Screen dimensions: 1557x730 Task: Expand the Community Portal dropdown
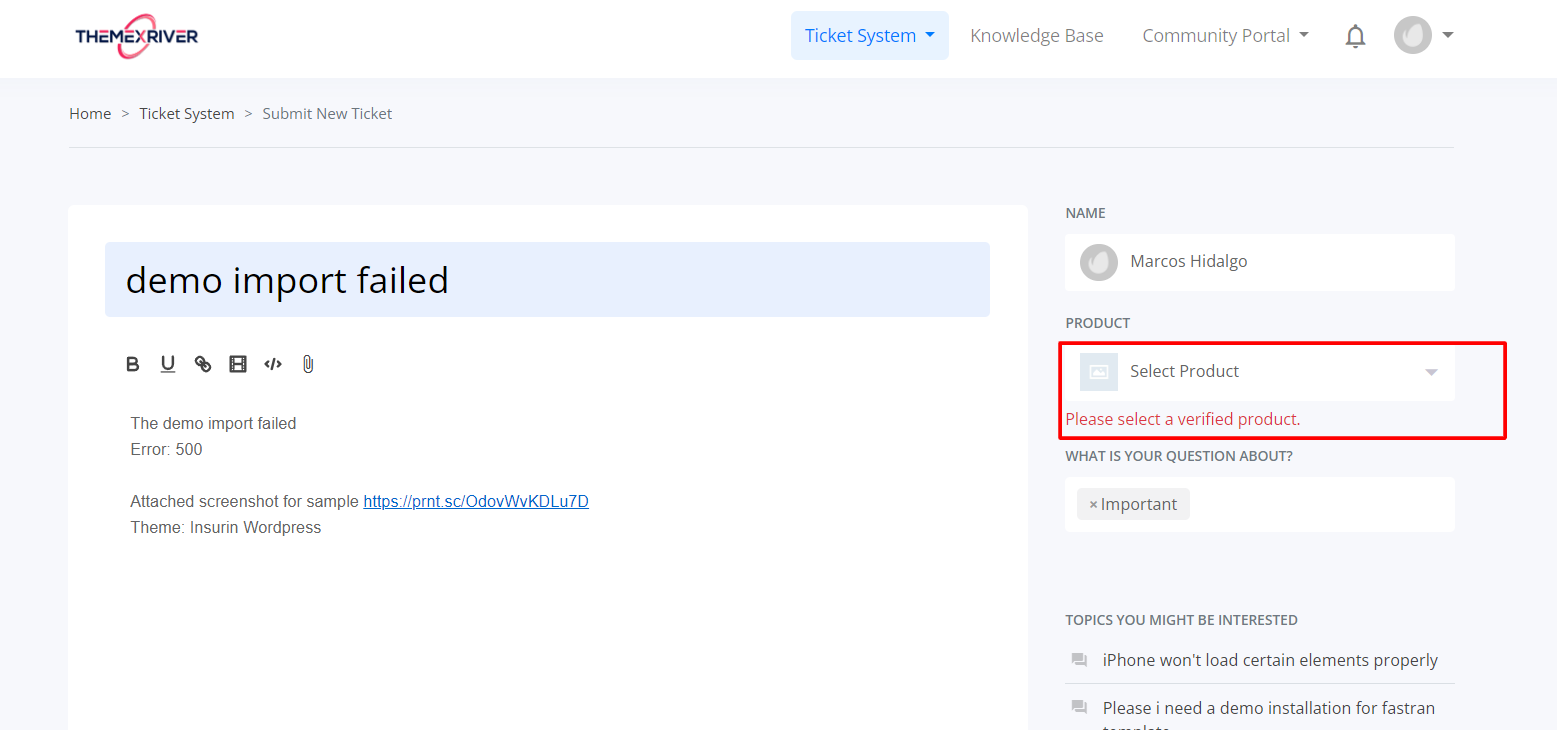(1225, 36)
